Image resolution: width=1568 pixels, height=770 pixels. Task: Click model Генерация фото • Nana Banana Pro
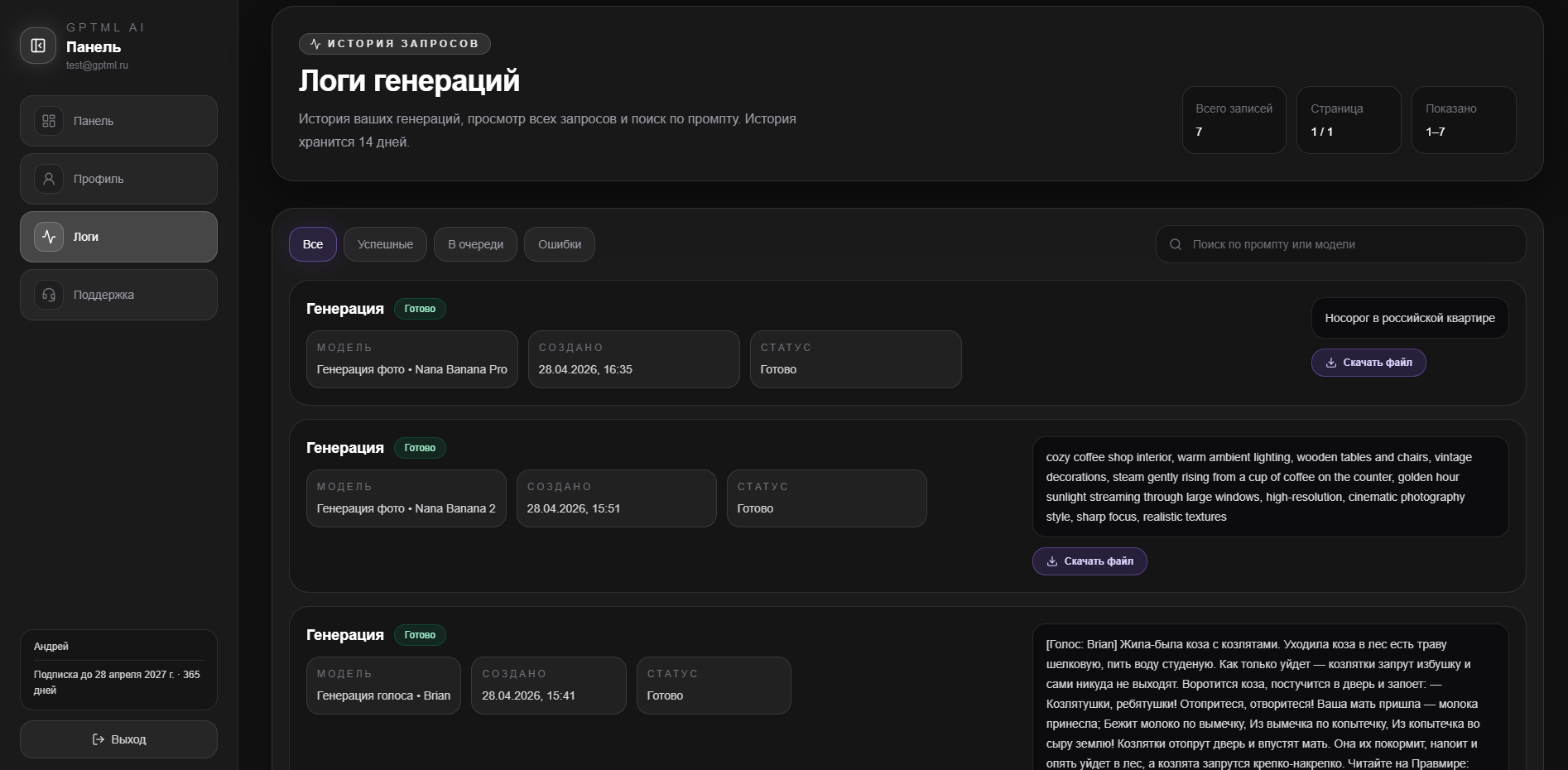click(412, 359)
